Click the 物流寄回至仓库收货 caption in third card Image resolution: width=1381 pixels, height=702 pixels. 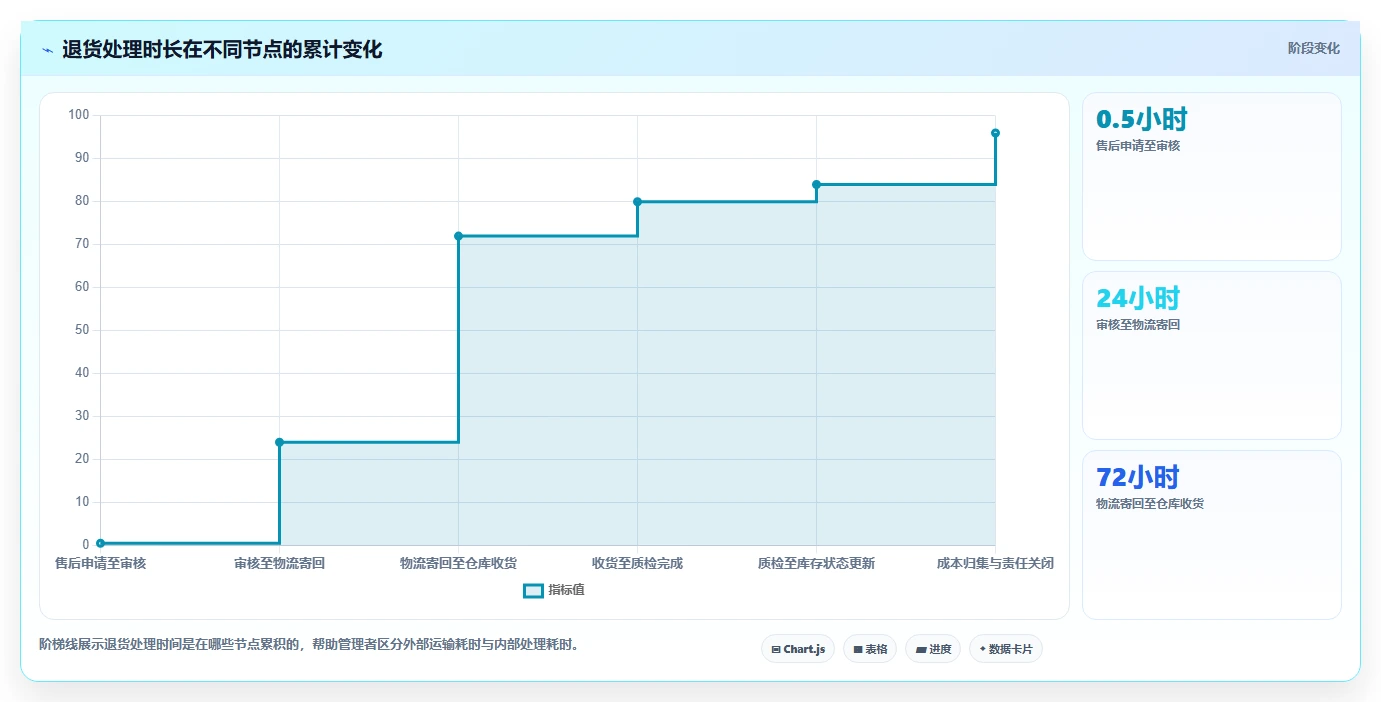tap(1150, 504)
